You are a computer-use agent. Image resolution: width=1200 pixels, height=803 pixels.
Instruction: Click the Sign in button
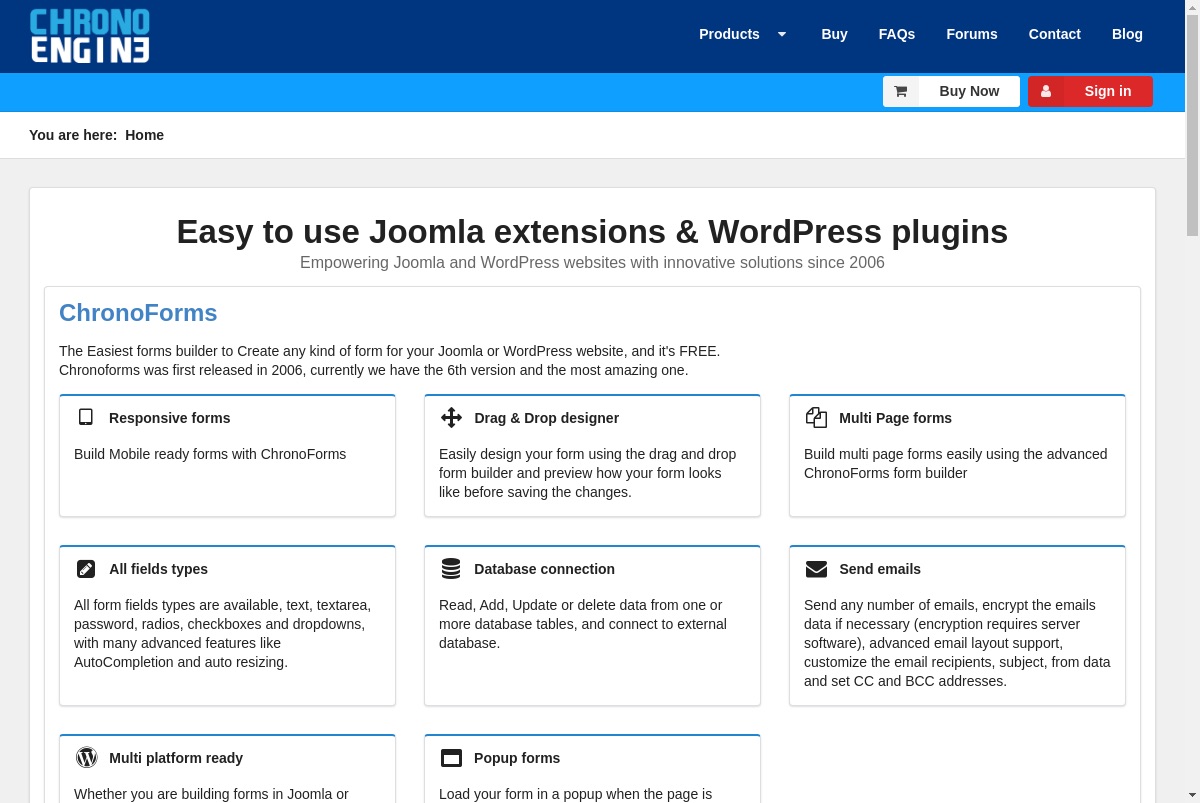click(1090, 91)
